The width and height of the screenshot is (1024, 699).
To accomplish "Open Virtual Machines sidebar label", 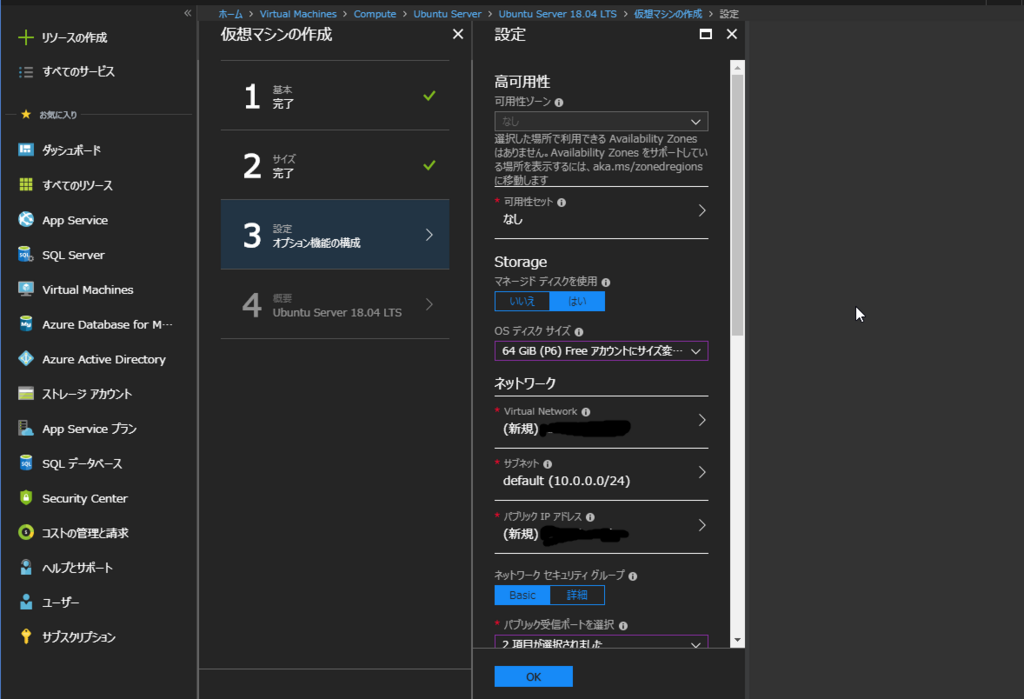I will click(x=88, y=289).
